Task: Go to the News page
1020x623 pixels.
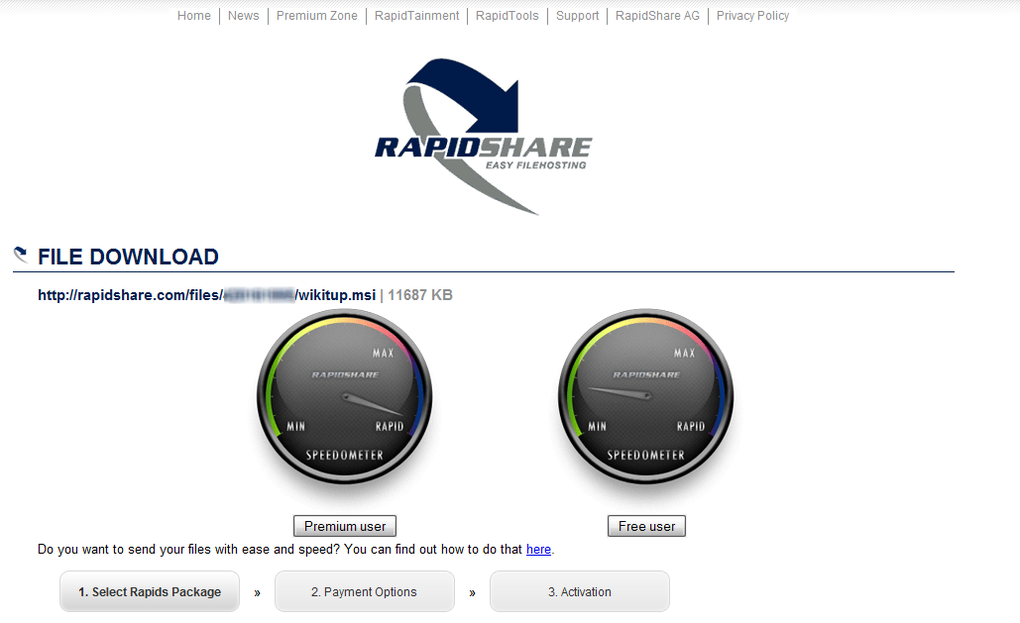Action: (243, 16)
